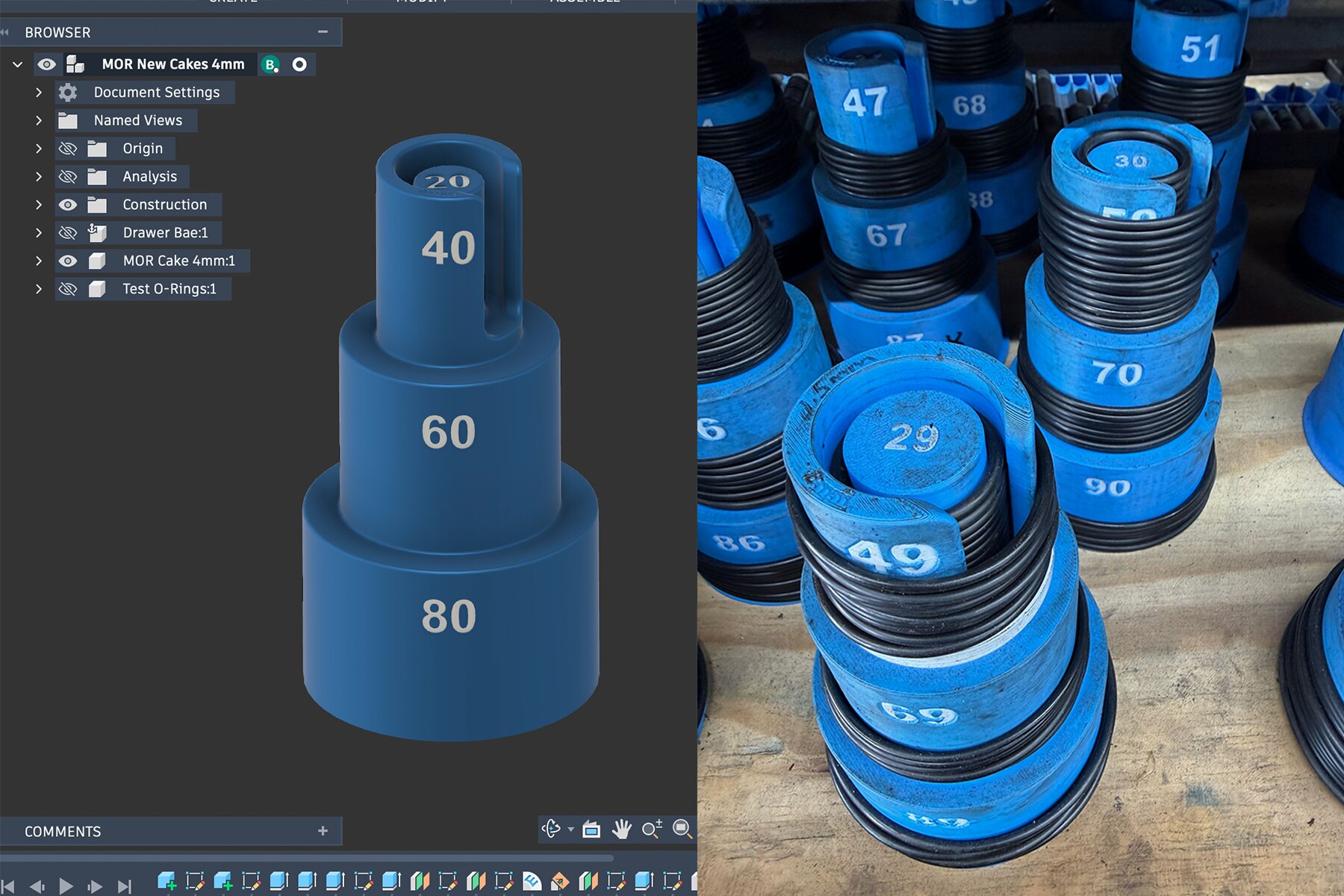The width and height of the screenshot is (1344, 896).
Task: Show the hidden Test O-Rings:1 component
Action: (x=68, y=289)
